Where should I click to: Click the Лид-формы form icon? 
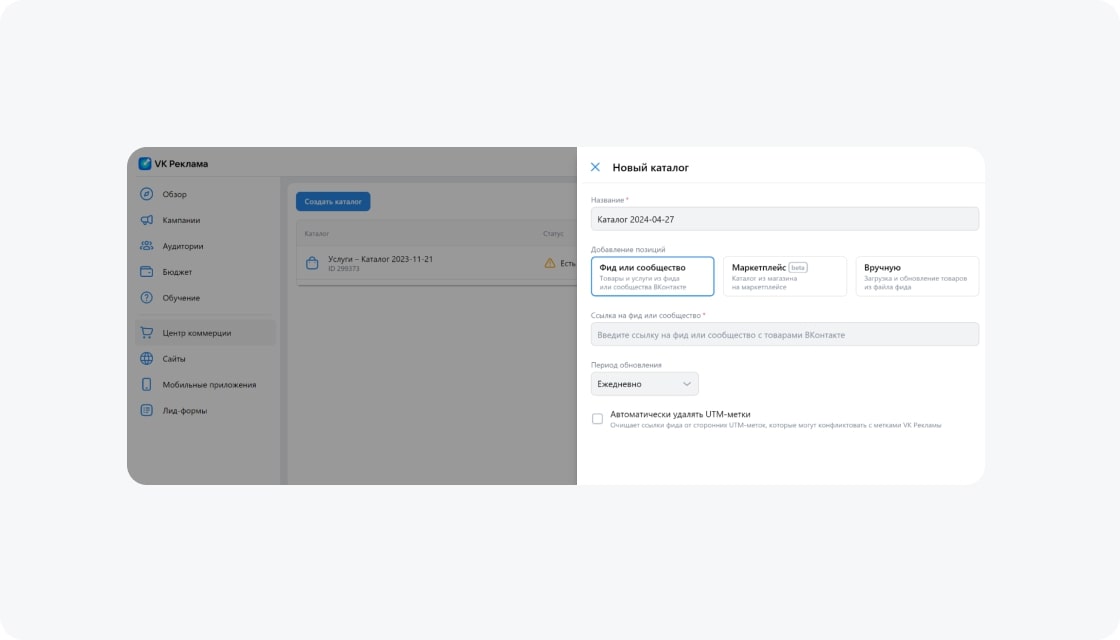click(x=146, y=410)
